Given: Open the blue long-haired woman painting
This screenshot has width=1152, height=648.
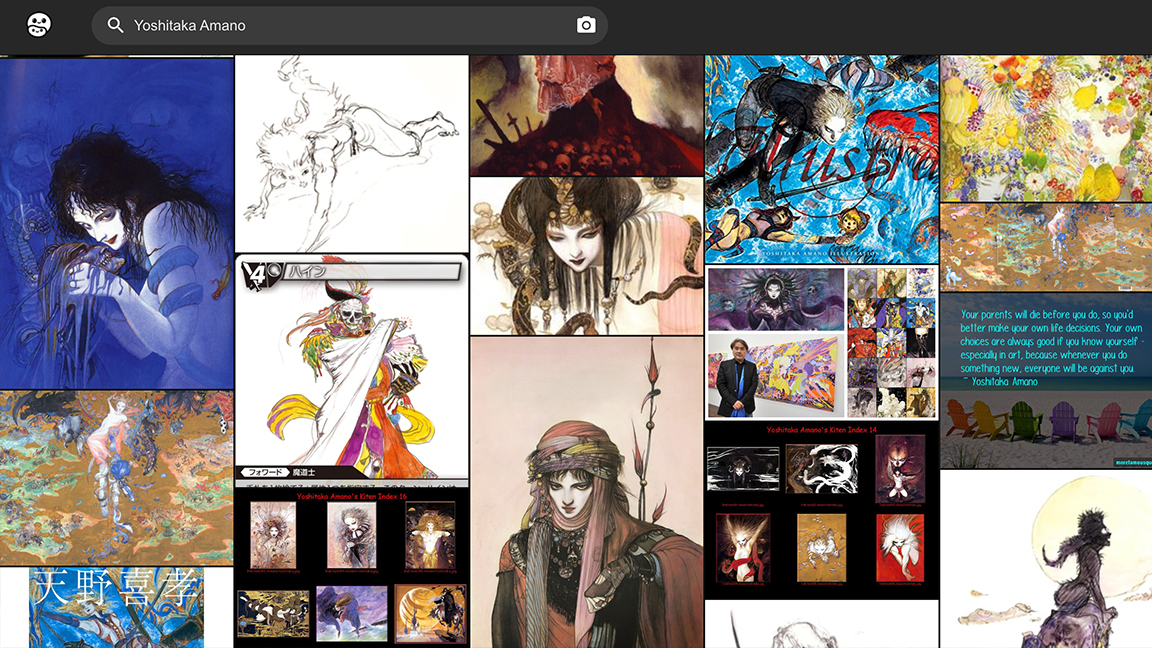Looking at the screenshot, I should [x=117, y=223].
